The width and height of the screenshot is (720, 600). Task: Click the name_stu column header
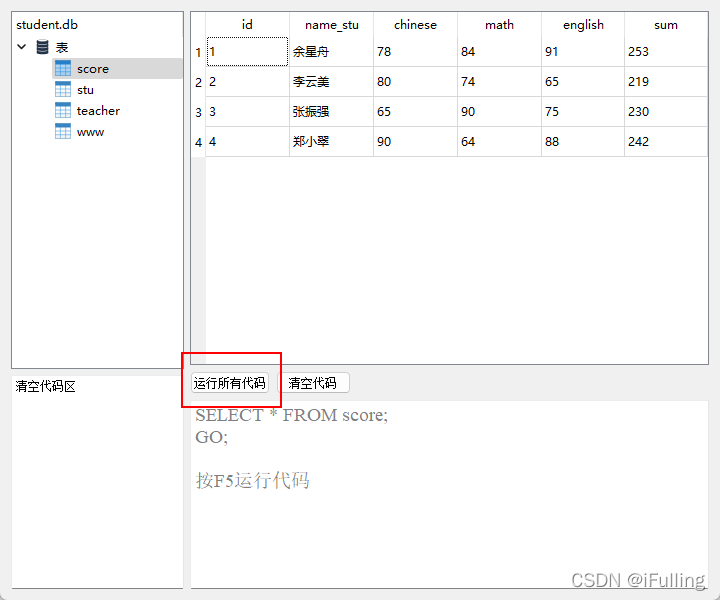[x=332, y=25]
